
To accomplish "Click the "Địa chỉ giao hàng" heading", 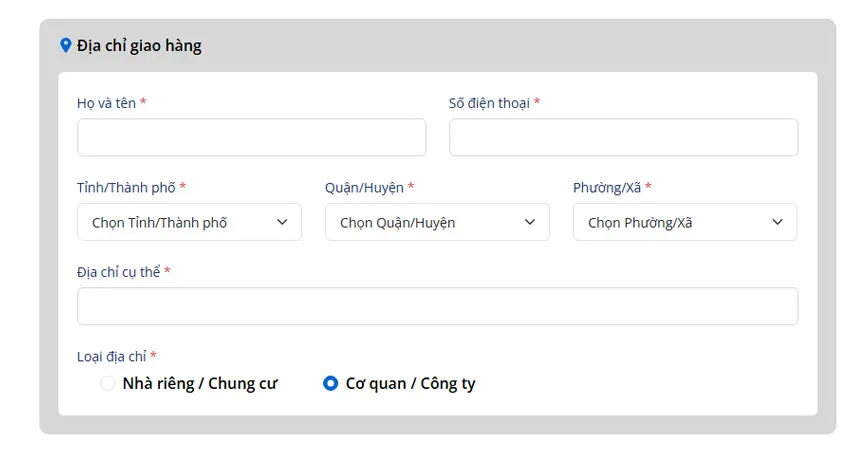I will tap(139, 46).
